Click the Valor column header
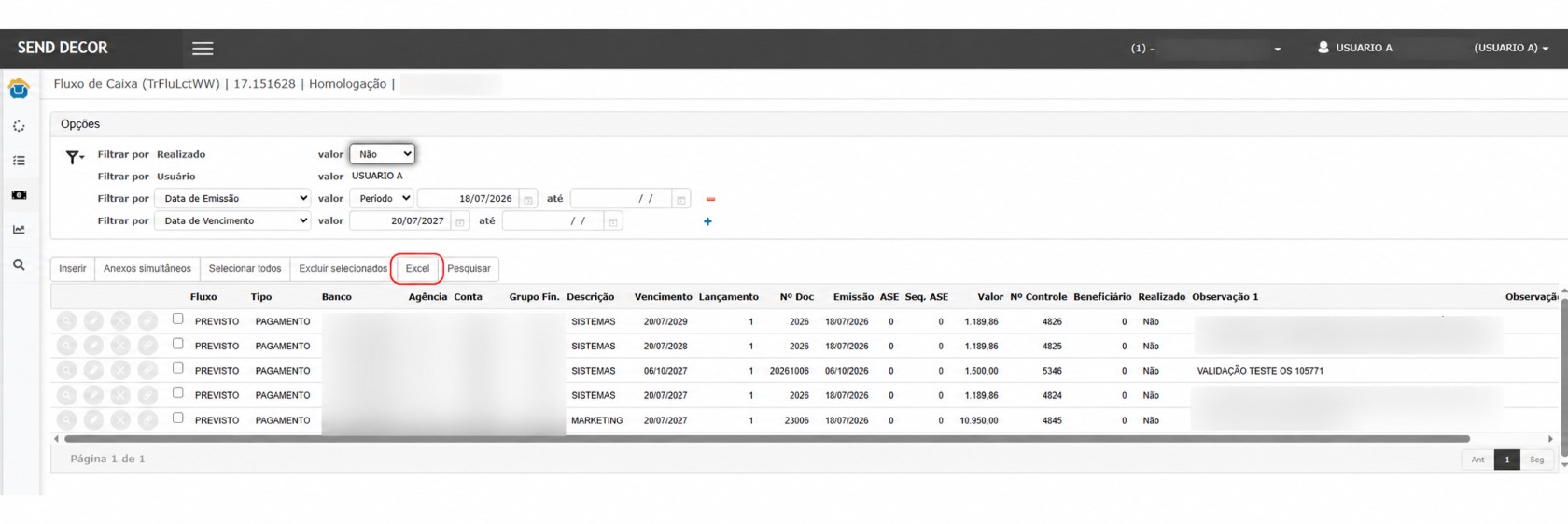 (x=990, y=297)
